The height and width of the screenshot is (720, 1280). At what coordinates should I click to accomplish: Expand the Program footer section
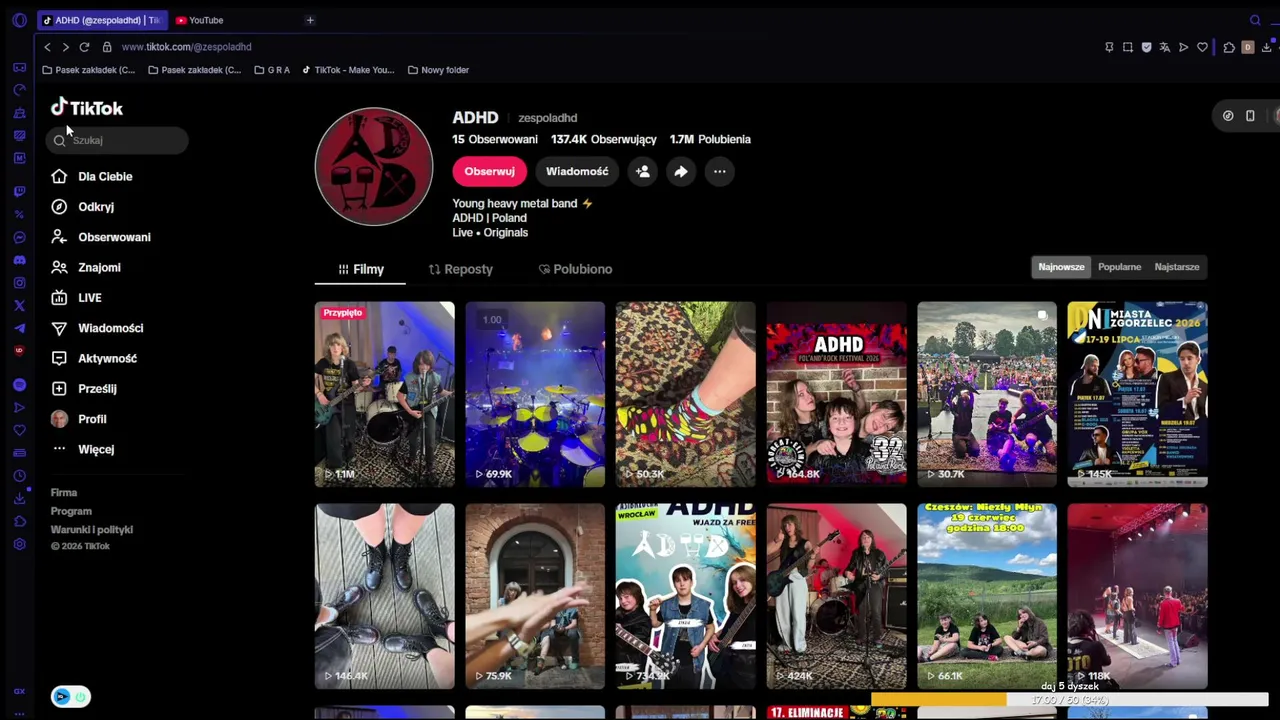[x=71, y=511]
